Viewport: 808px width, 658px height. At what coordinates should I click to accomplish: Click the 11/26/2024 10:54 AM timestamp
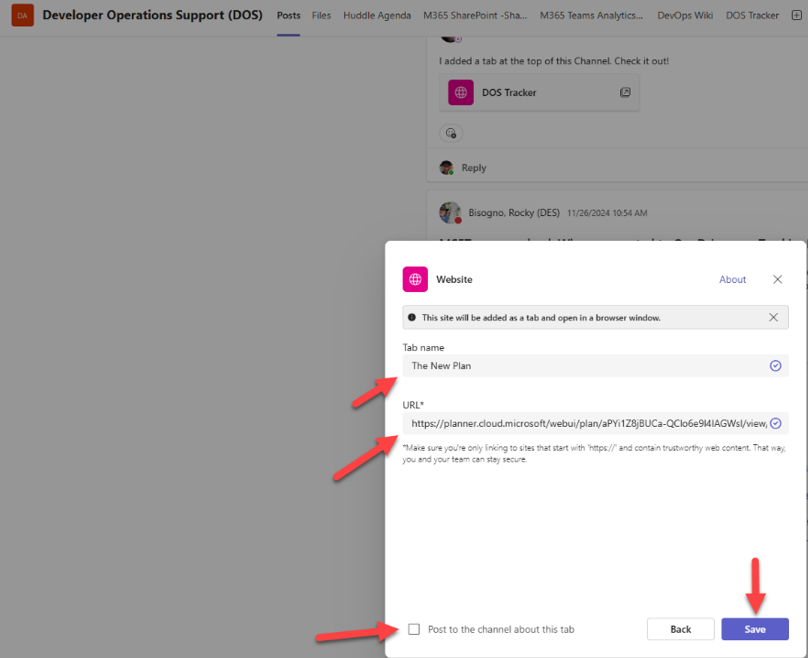(607, 213)
